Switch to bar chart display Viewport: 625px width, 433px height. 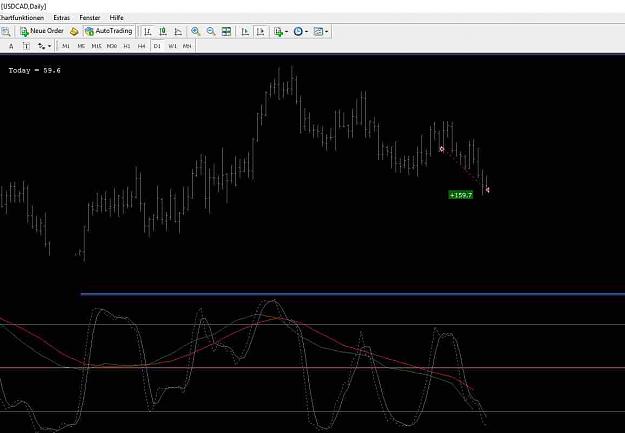(x=147, y=31)
